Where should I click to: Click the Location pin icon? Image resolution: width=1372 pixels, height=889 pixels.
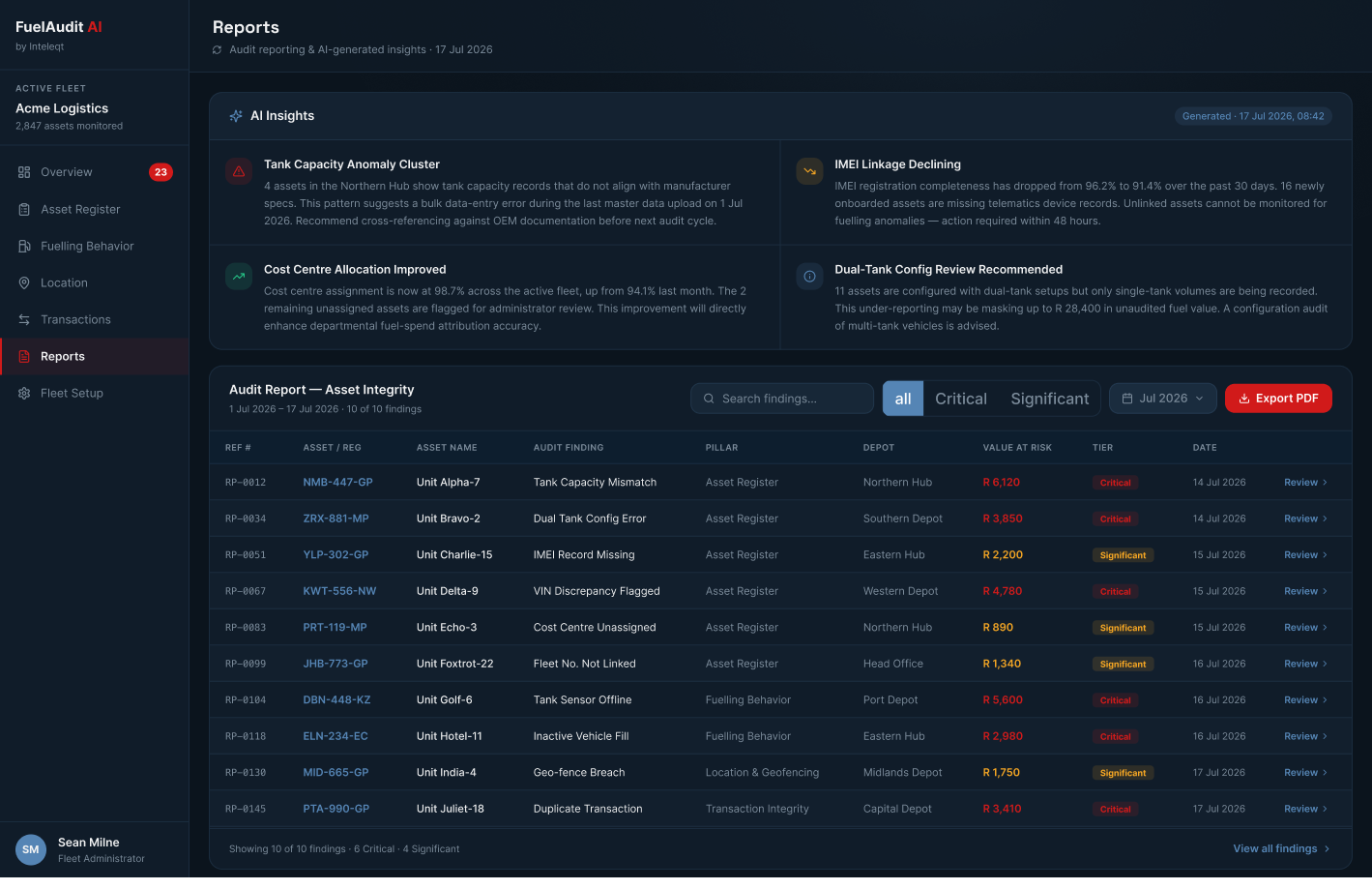point(24,282)
